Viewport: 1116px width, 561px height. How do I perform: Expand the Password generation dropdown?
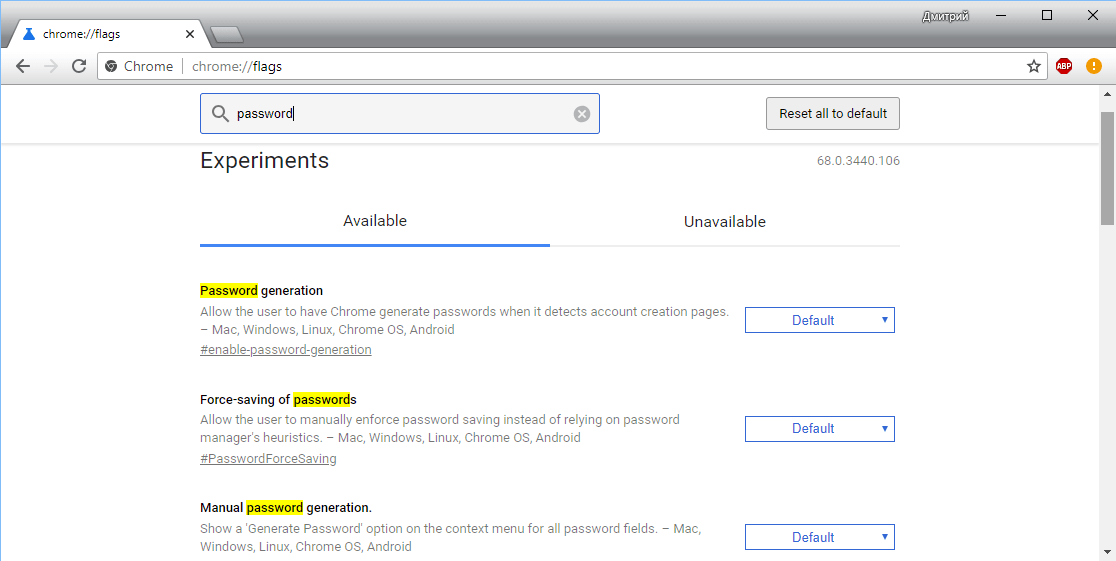[820, 320]
